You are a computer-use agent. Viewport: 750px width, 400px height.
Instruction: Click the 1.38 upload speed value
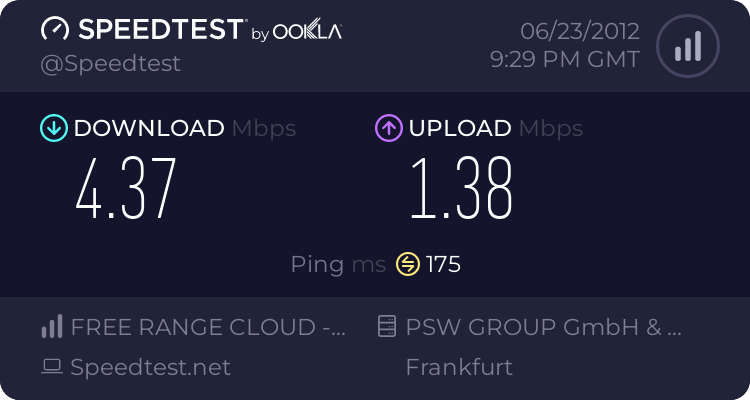(x=461, y=190)
